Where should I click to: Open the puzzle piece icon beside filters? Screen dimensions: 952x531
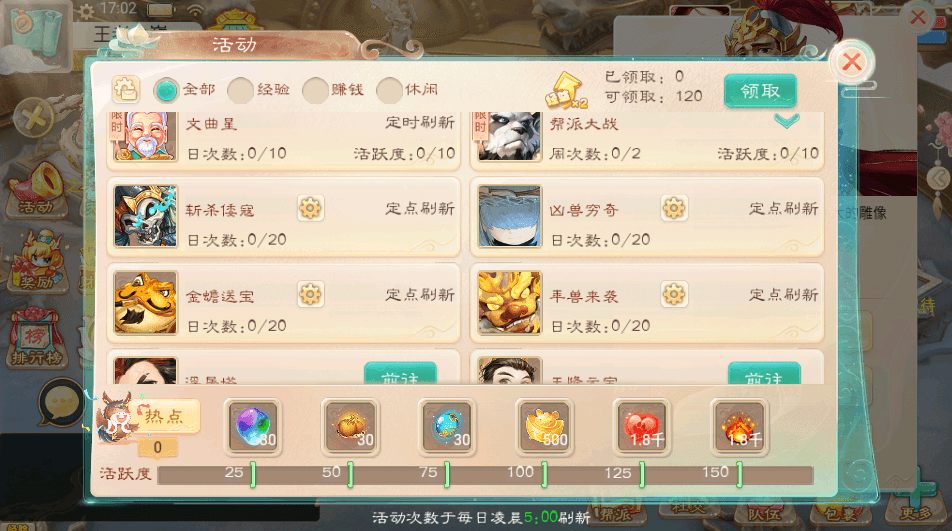(126, 90)
